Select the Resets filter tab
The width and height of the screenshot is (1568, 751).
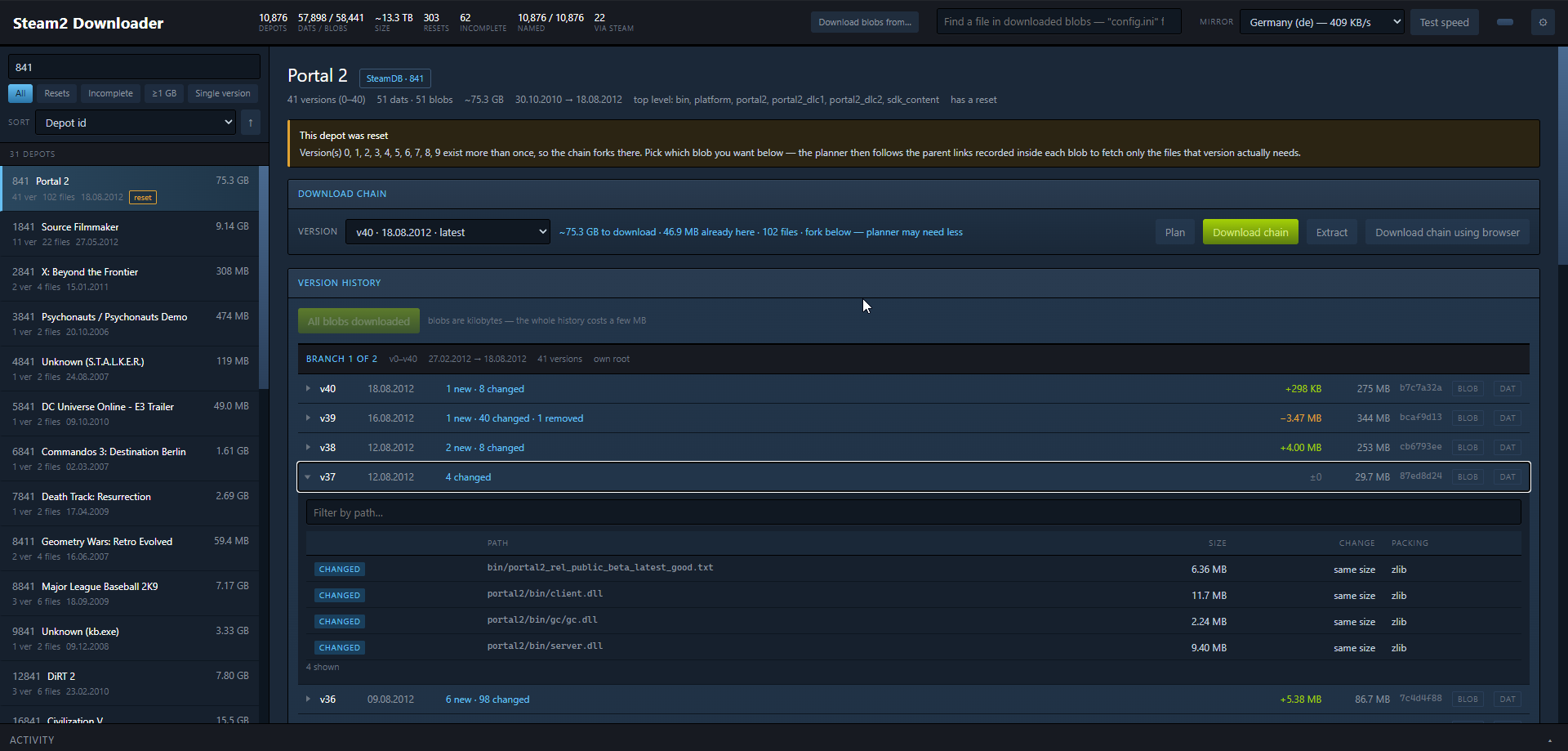coord(57,93)
